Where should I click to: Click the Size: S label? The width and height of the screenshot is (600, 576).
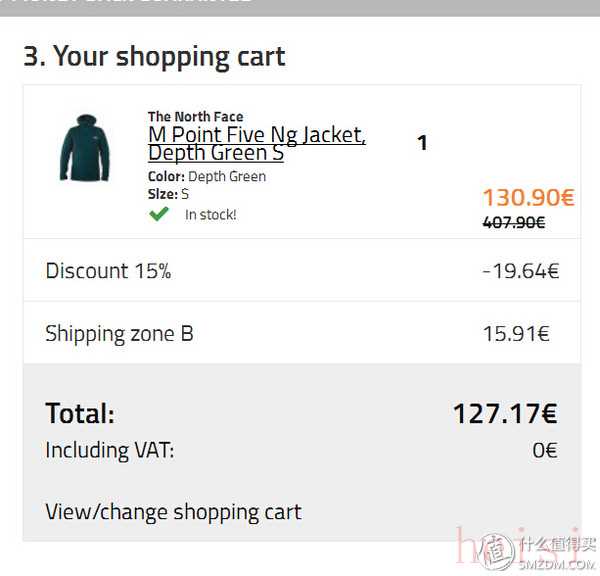click(168, 194)
